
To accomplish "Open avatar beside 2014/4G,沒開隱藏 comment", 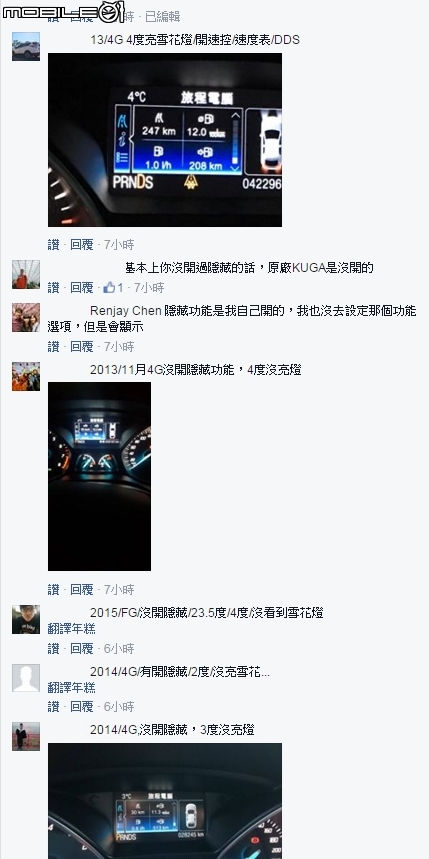I will [26, 736].
